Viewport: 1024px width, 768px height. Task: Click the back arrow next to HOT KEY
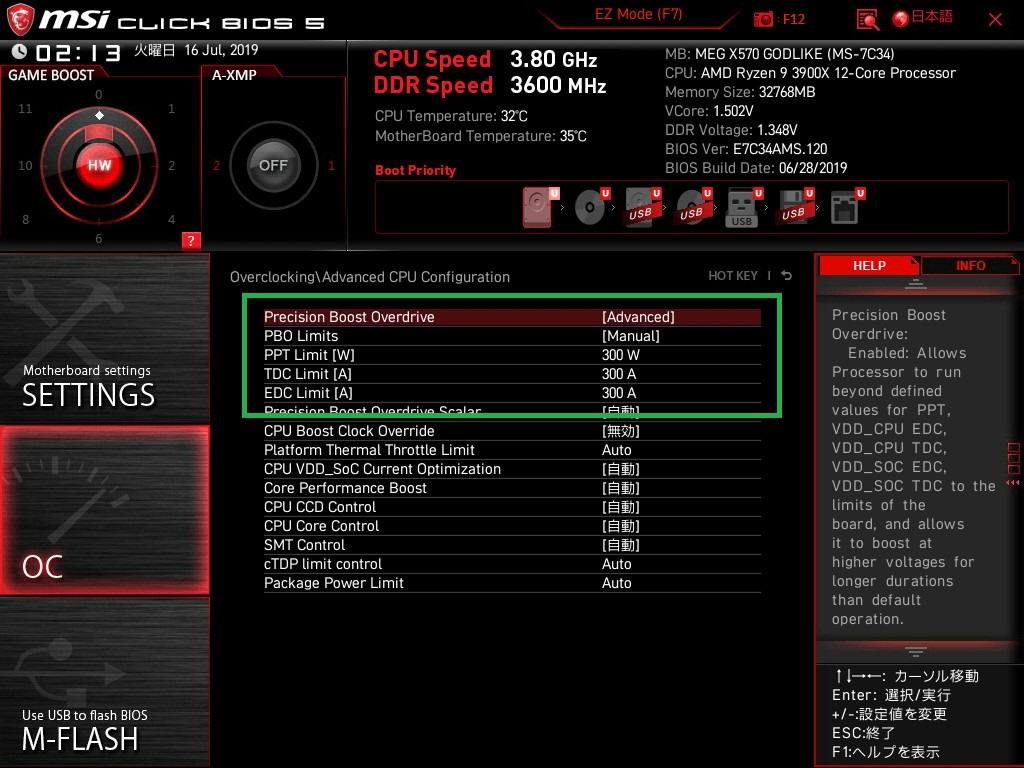click(787, 276)
